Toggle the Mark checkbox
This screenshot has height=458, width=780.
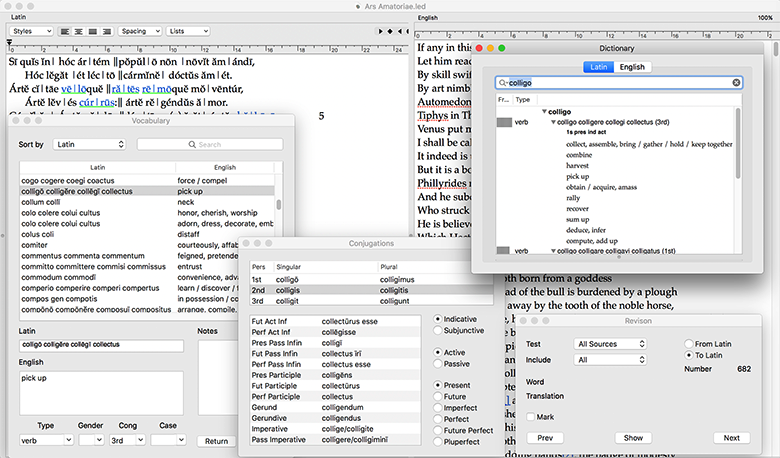tap(531, 417)
